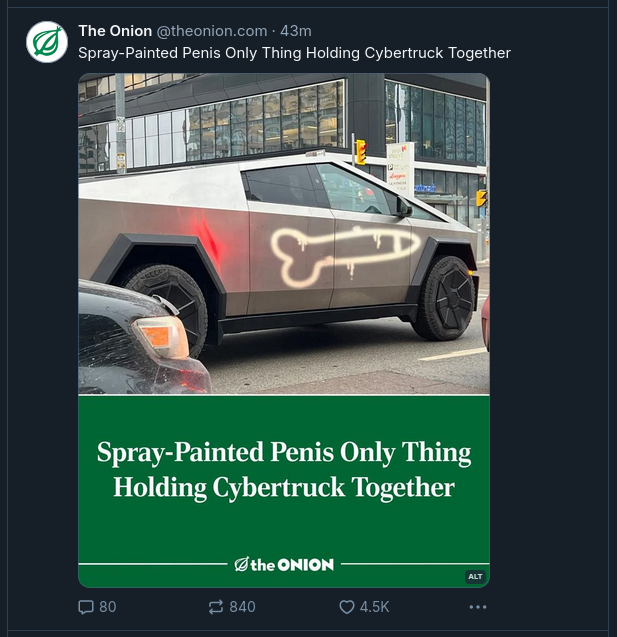Click the 840 reposts count

(242, 607)
